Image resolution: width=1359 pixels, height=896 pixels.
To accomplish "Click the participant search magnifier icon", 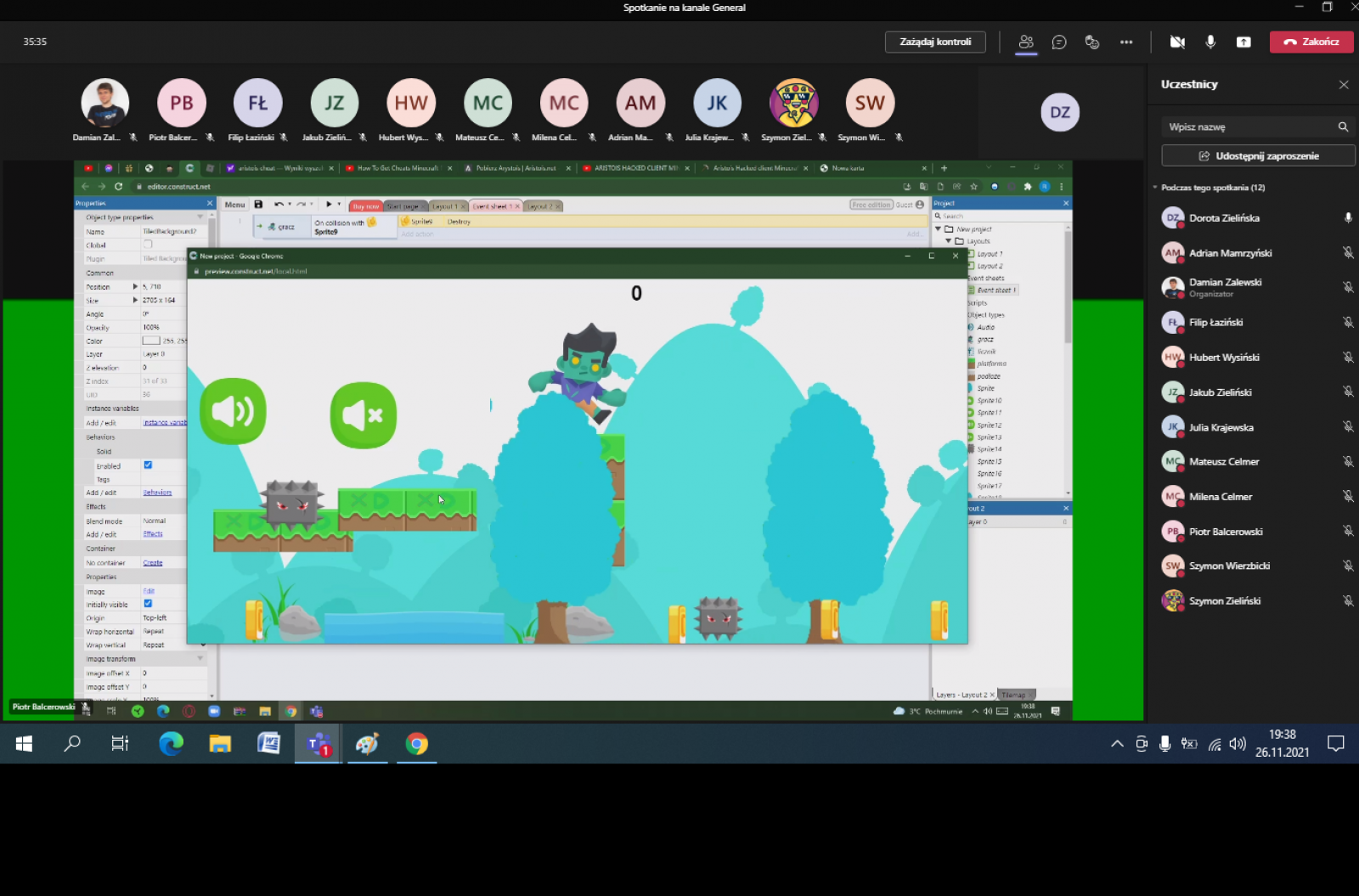I will [1343, 127].
